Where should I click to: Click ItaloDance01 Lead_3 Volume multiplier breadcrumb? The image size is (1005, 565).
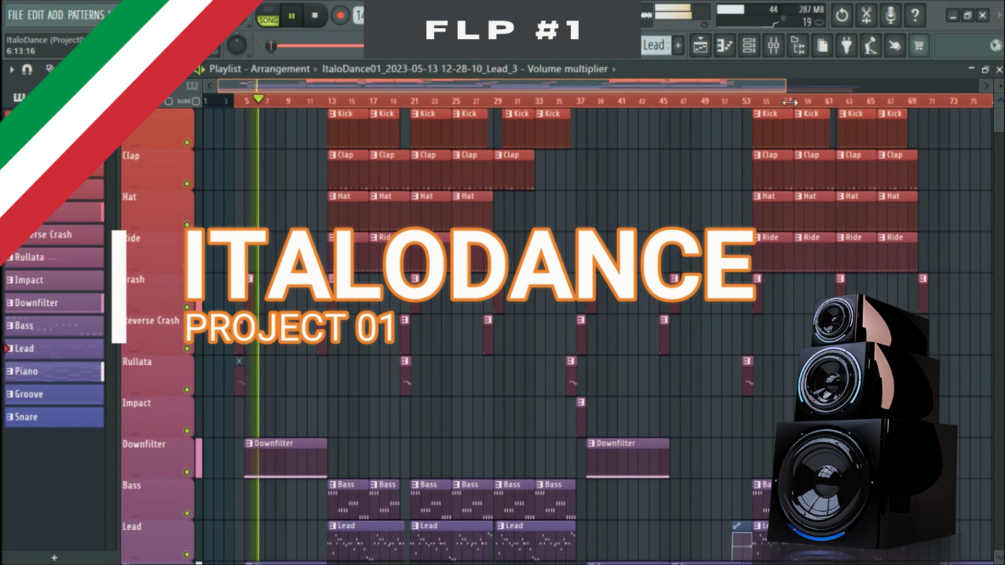(x=465, y=69)
